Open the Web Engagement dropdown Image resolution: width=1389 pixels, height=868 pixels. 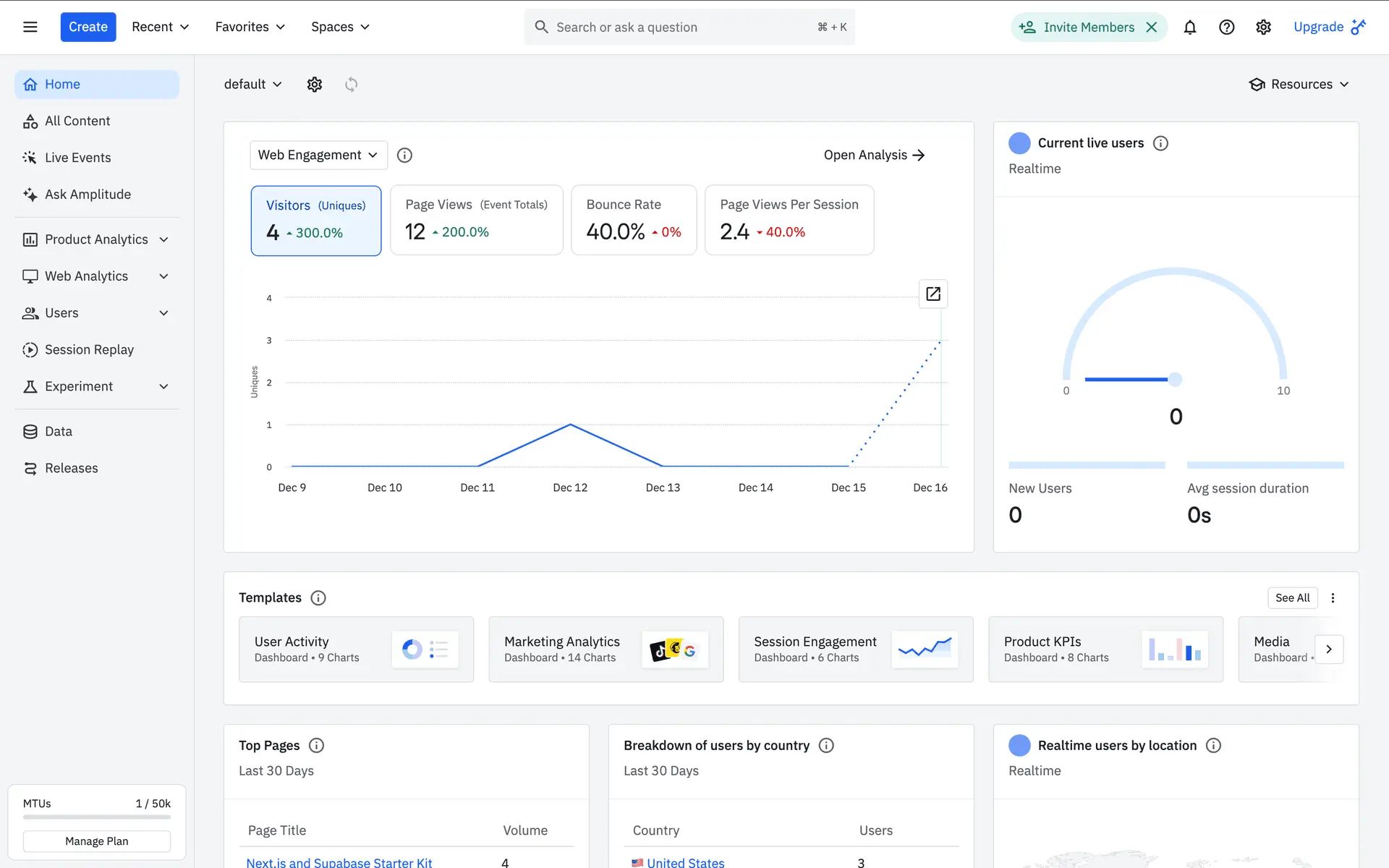coord(318,156)
